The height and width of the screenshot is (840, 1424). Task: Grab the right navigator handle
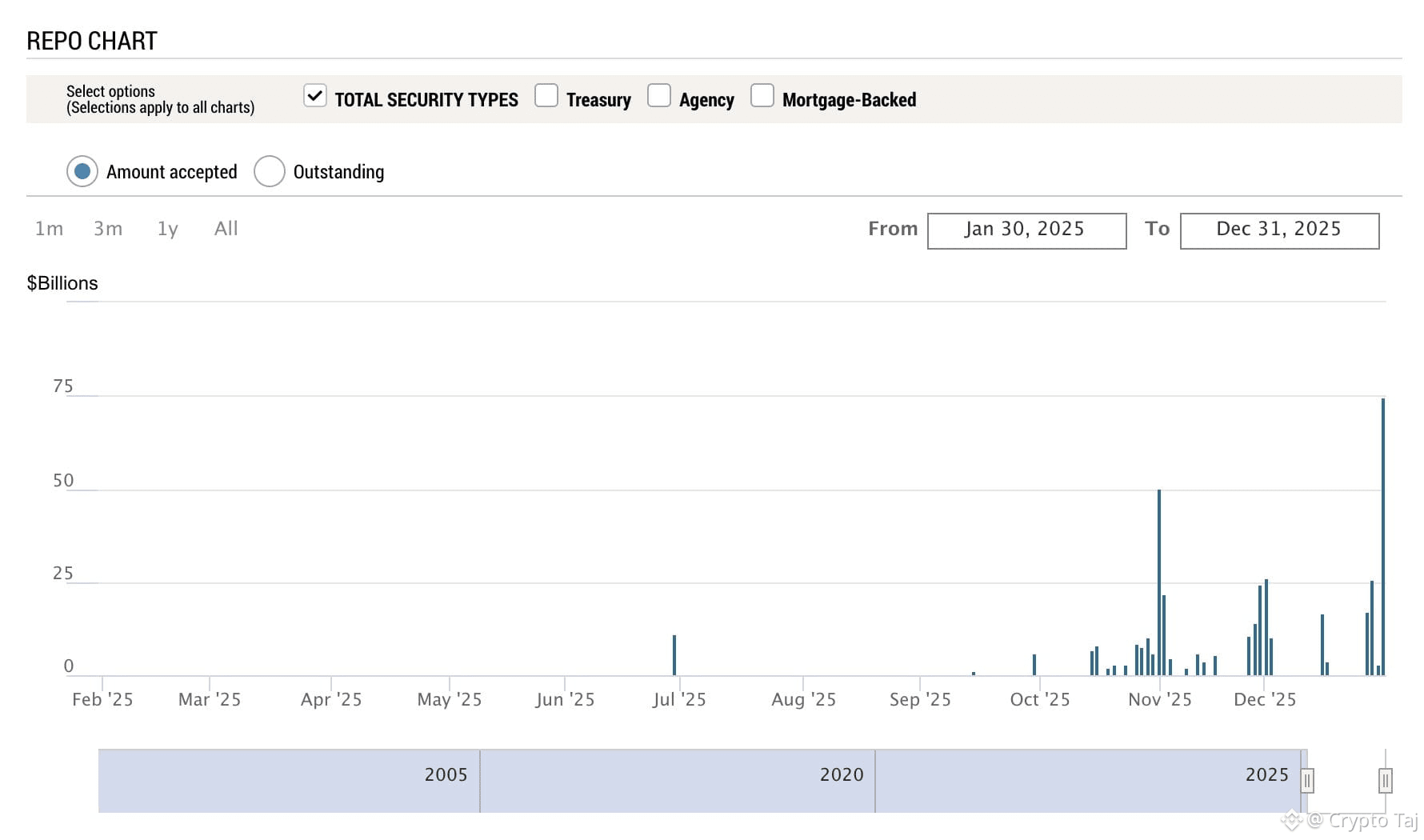click(x=1386, y=780)
